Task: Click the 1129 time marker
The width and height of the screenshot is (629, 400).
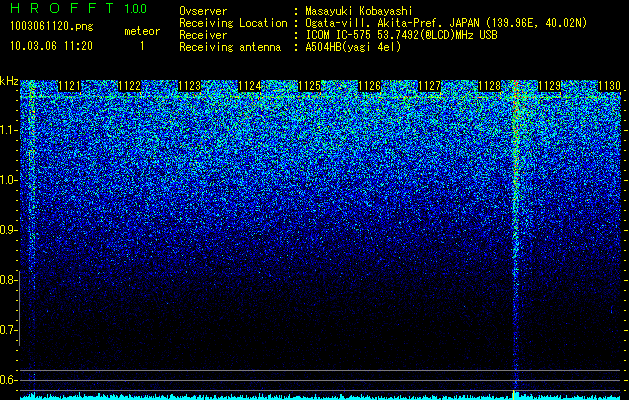Action: pyautogui.click(x=549, y=86)
